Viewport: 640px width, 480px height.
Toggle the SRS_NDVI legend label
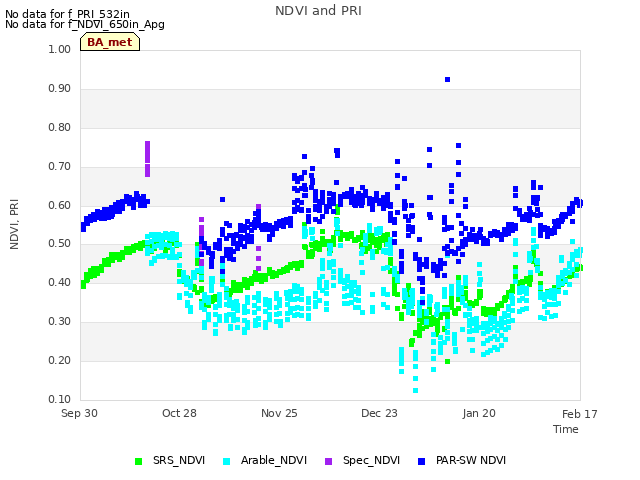click(179, 460)
